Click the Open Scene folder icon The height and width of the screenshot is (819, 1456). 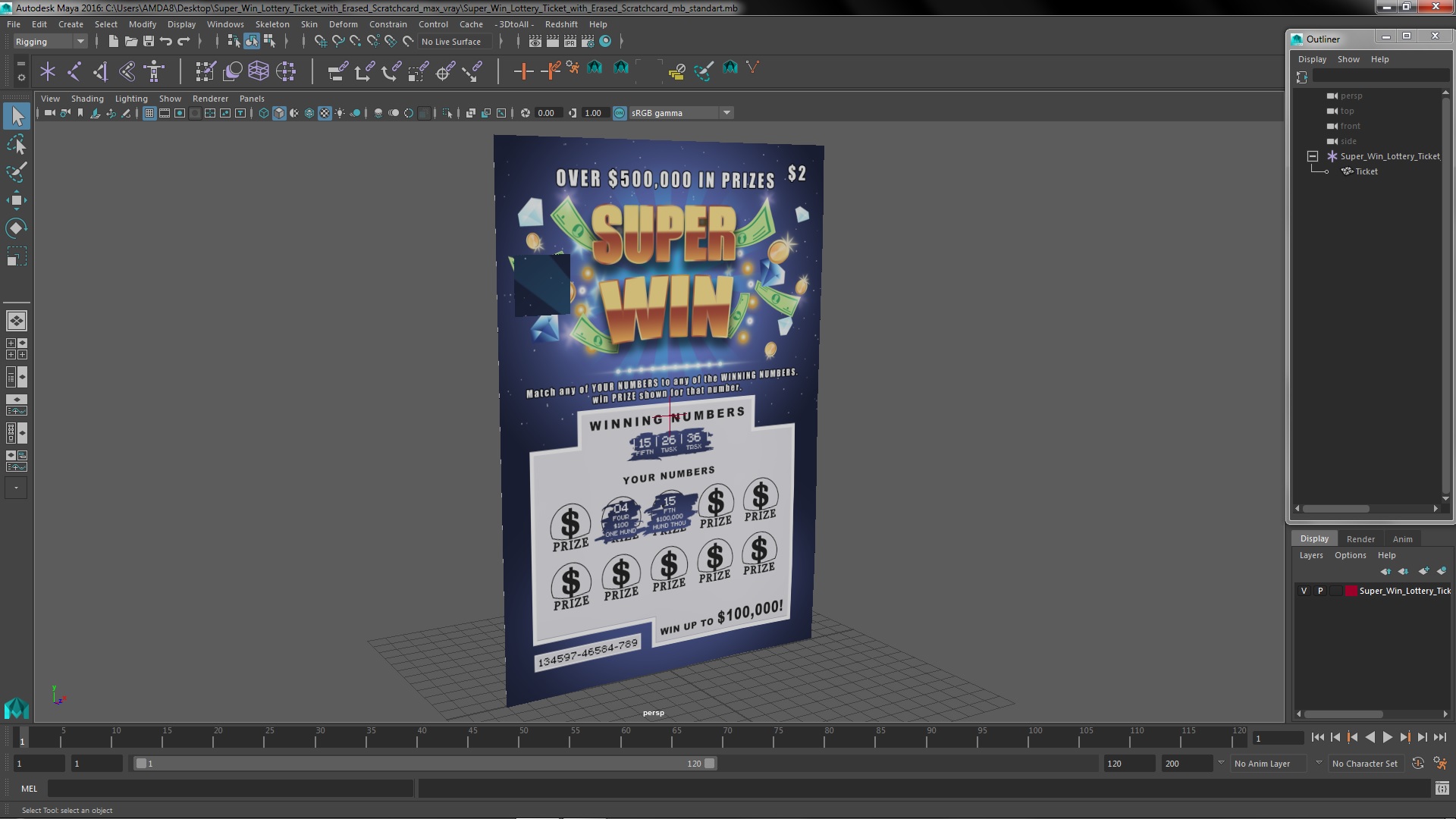pos(131,42)
